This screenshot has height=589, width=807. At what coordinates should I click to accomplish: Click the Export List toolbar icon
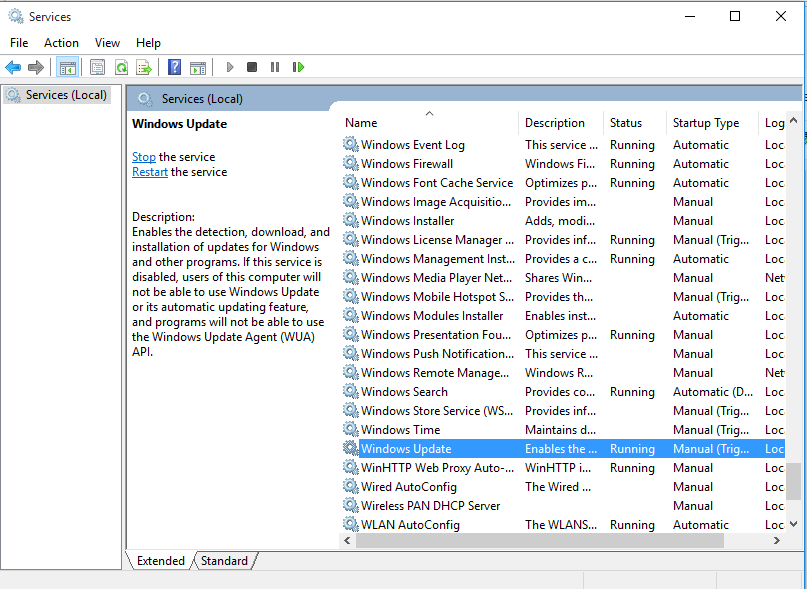(x=144, y=67)
